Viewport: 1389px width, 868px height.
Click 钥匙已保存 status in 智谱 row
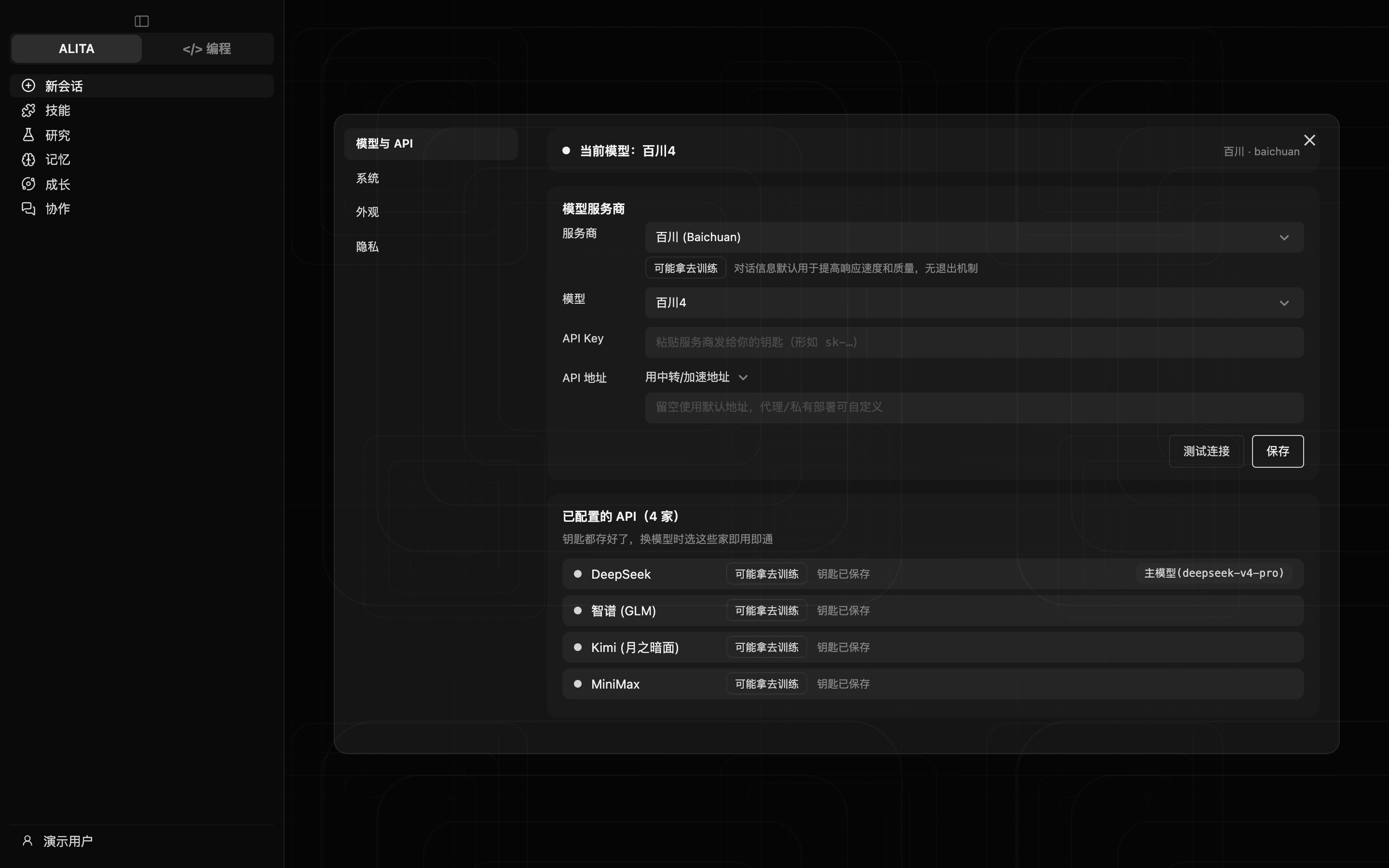coord(843,611)
